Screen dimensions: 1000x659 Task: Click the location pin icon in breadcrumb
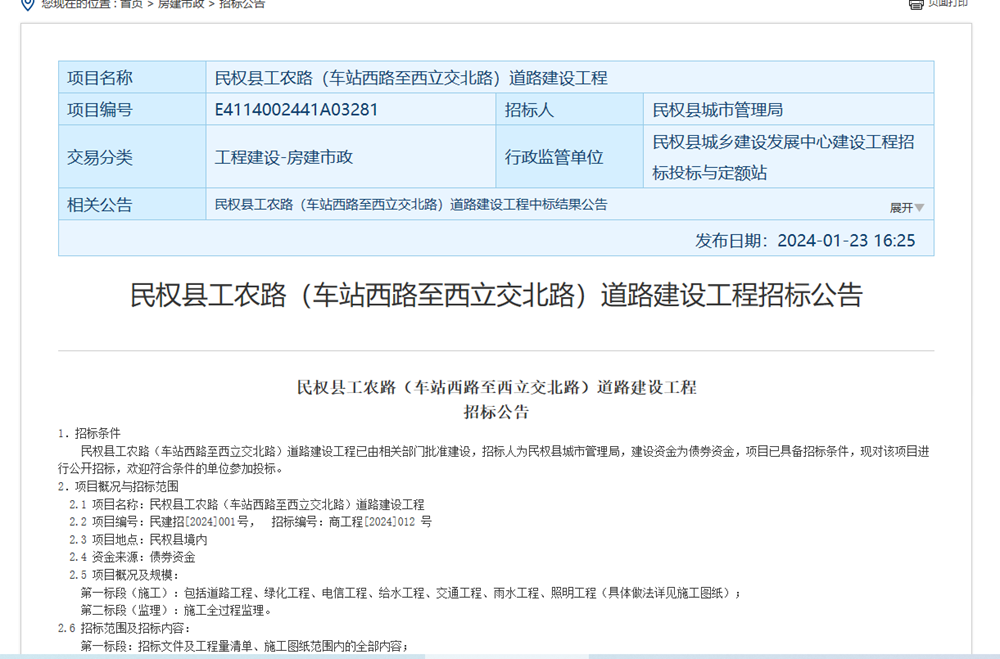pyautogui.click(x=27, y=4)
